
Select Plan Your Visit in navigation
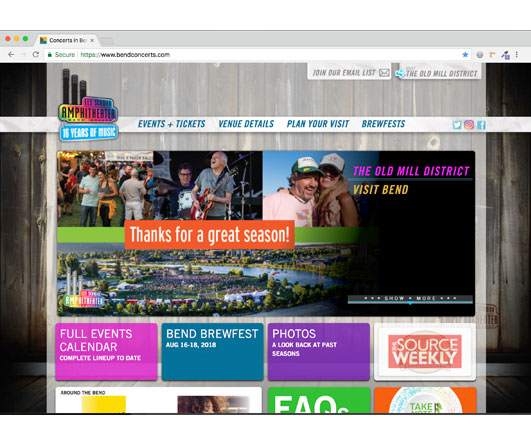(318, 124)
